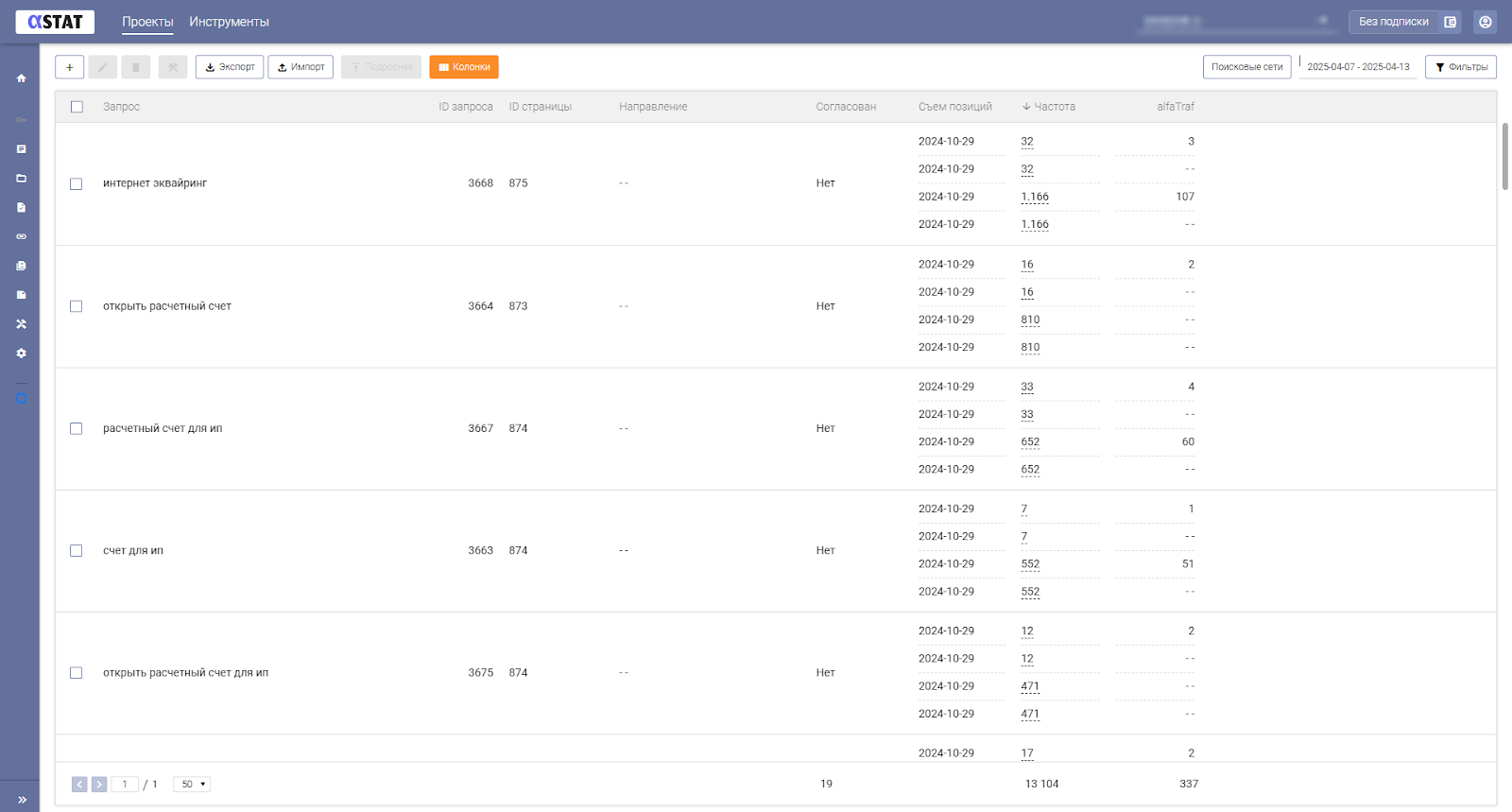This screenshot has width=1512, height=812.
Task: Click the key icon in sidebar
Action: (x=21, y=120)
